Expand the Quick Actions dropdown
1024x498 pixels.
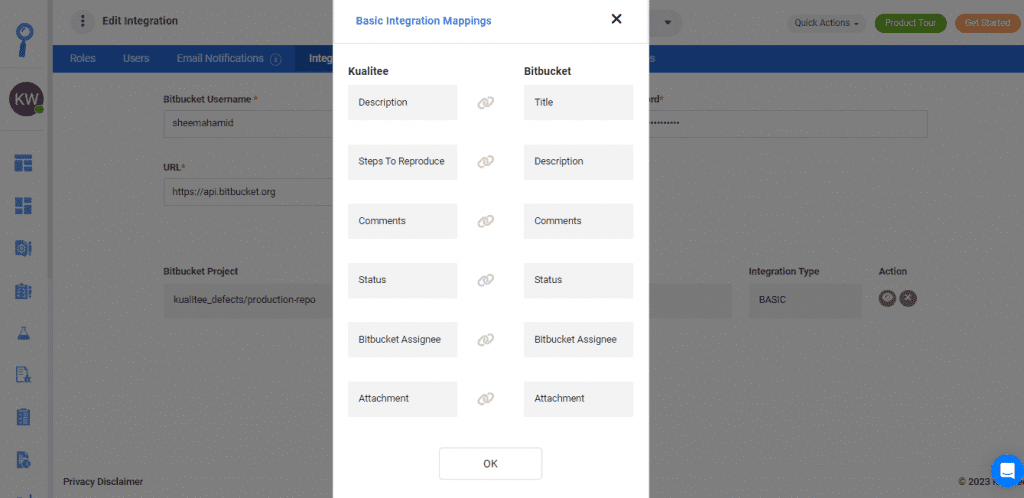click(x=826, y=23)
